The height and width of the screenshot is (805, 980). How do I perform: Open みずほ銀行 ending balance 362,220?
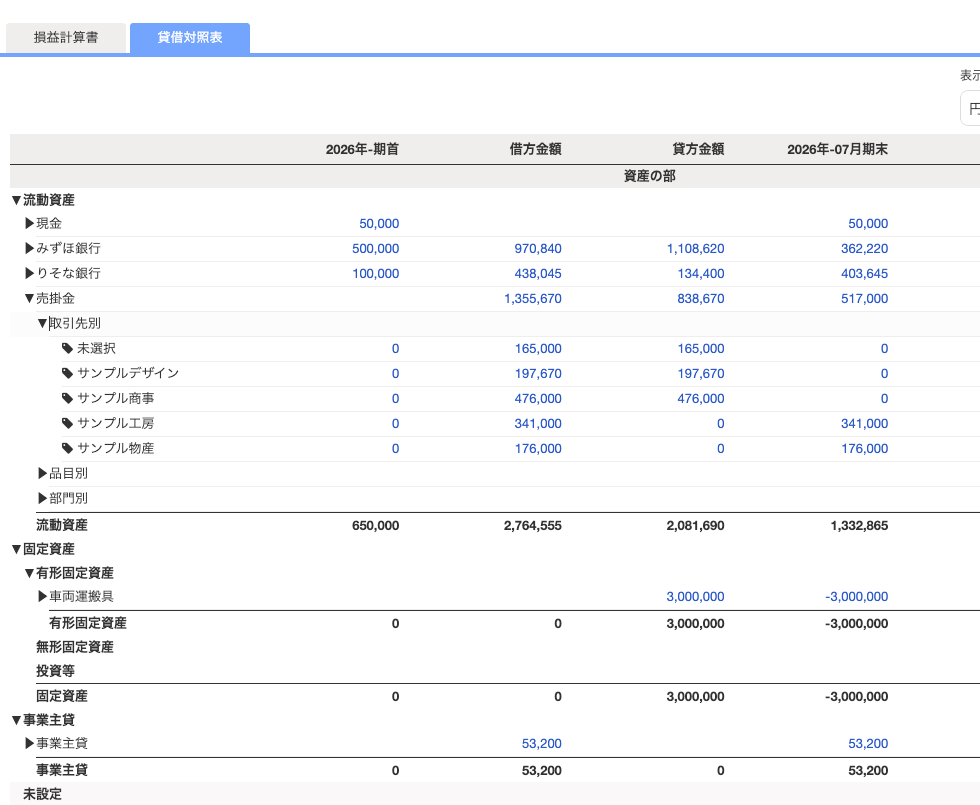click(864, 249)
